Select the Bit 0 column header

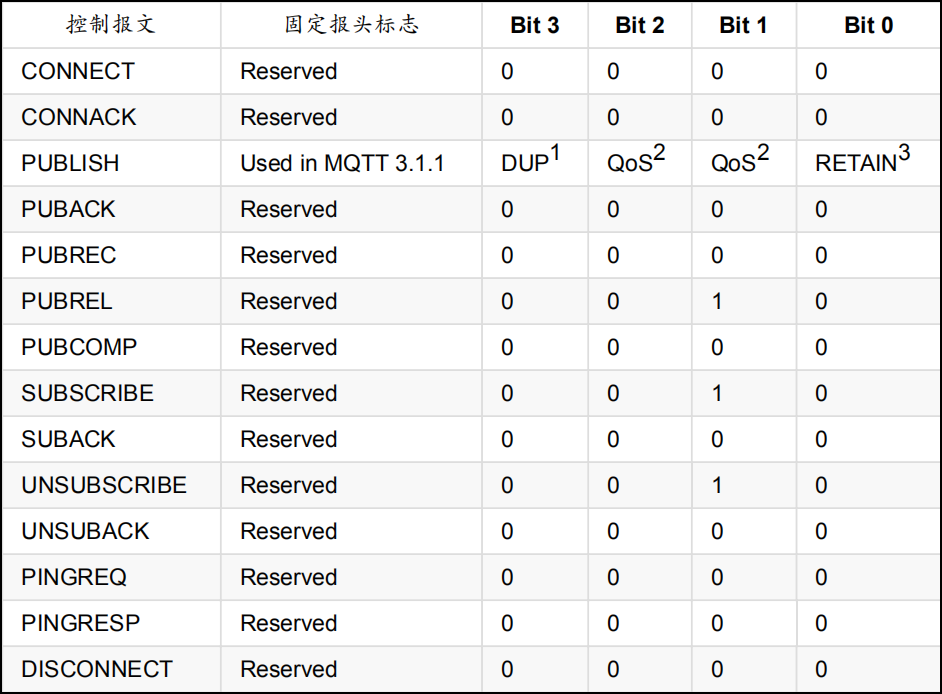[868, 26]
